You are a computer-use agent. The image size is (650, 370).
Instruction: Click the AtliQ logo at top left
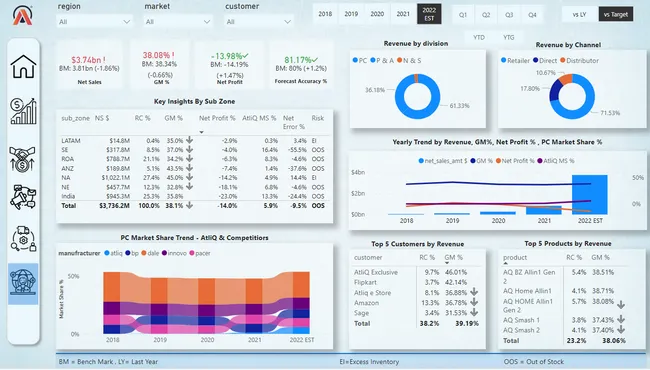[x=22, y=15]
